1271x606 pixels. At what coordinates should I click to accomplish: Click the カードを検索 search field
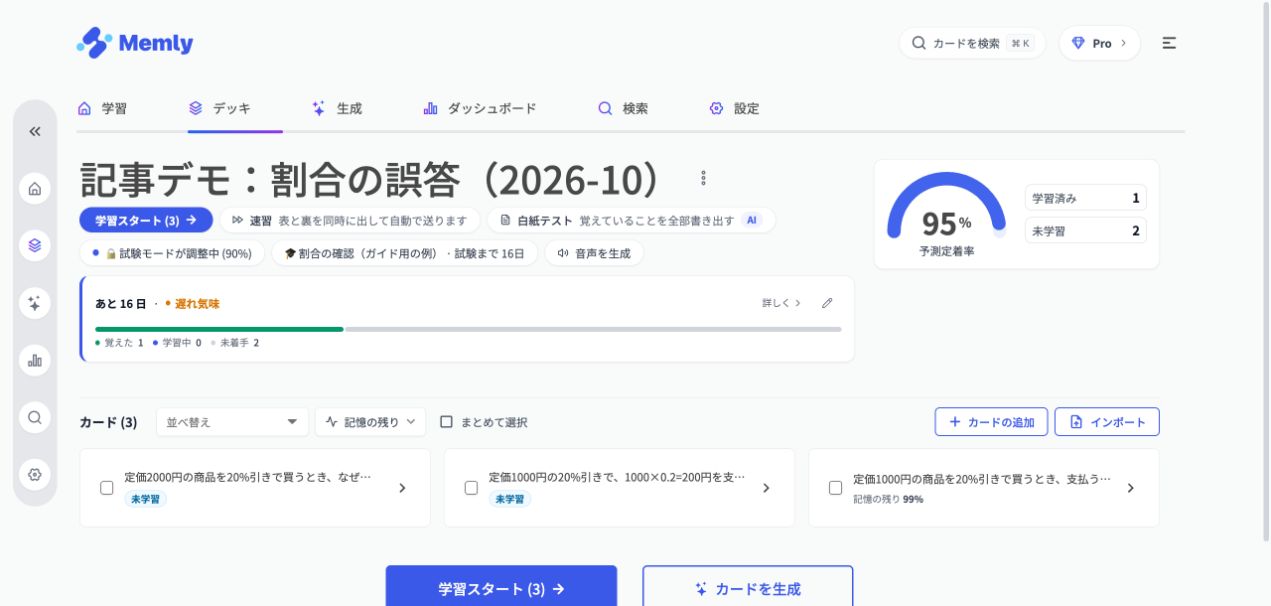(x=972, y=43)
